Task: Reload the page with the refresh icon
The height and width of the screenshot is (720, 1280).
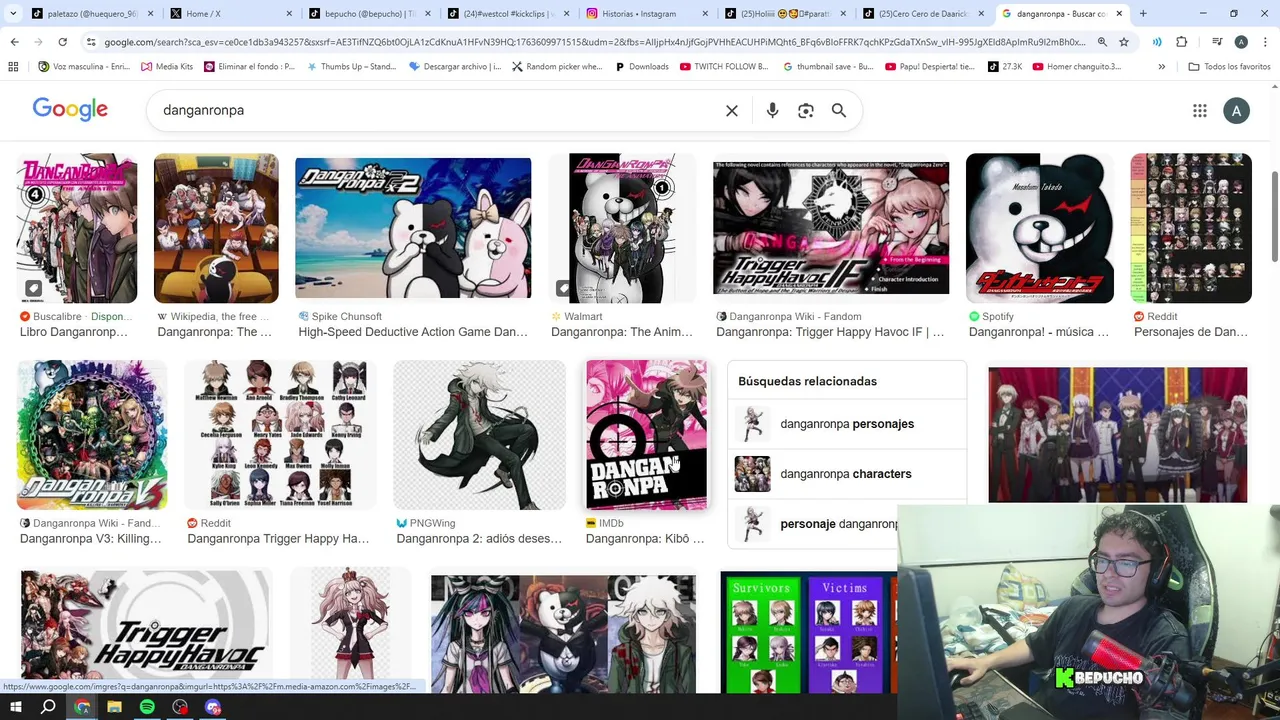Action: 62,42
